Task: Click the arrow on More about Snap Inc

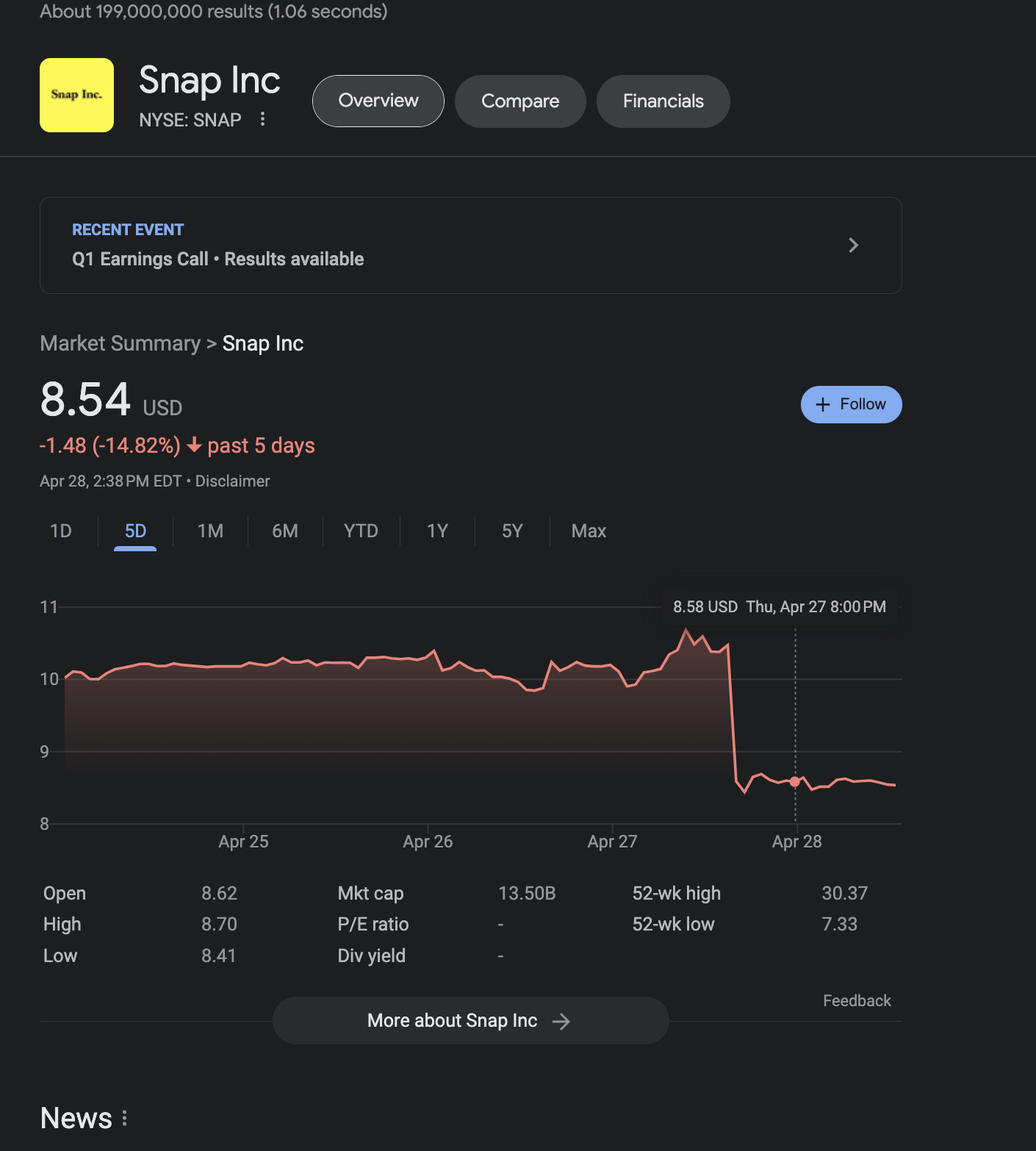Action: [561, 1021]
